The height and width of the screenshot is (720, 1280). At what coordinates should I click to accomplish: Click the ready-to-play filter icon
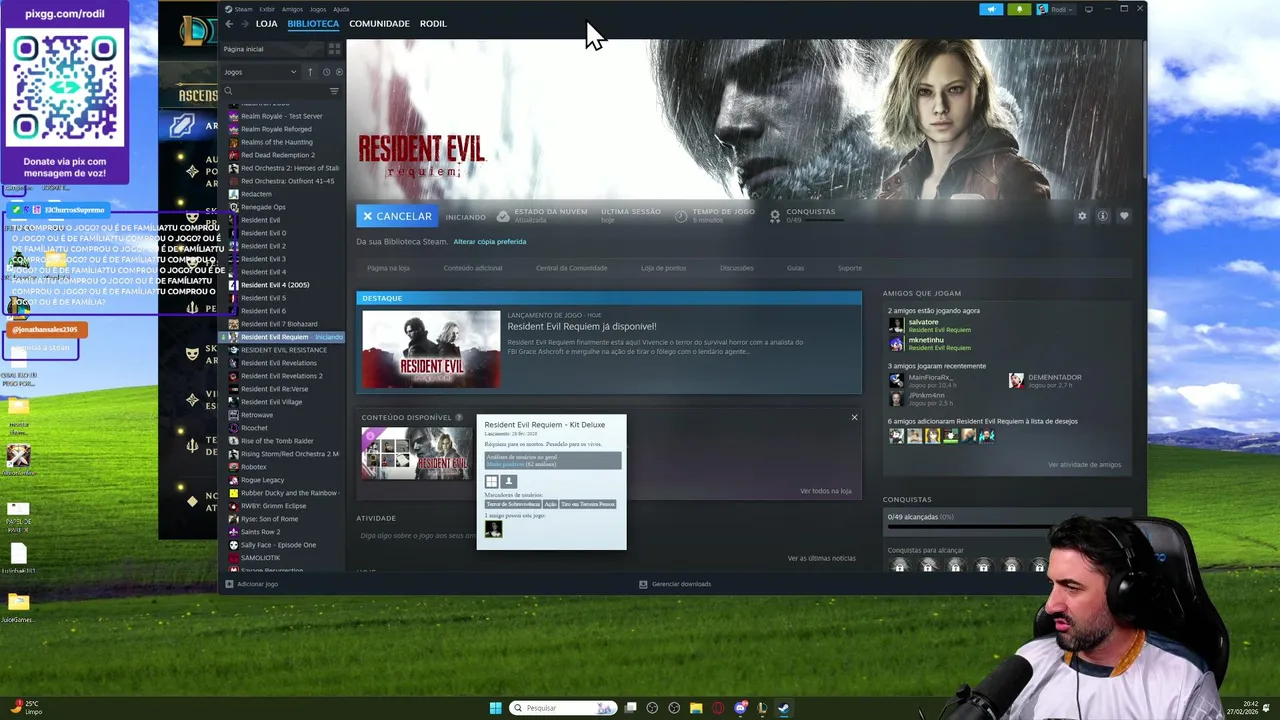click(339, 72)
